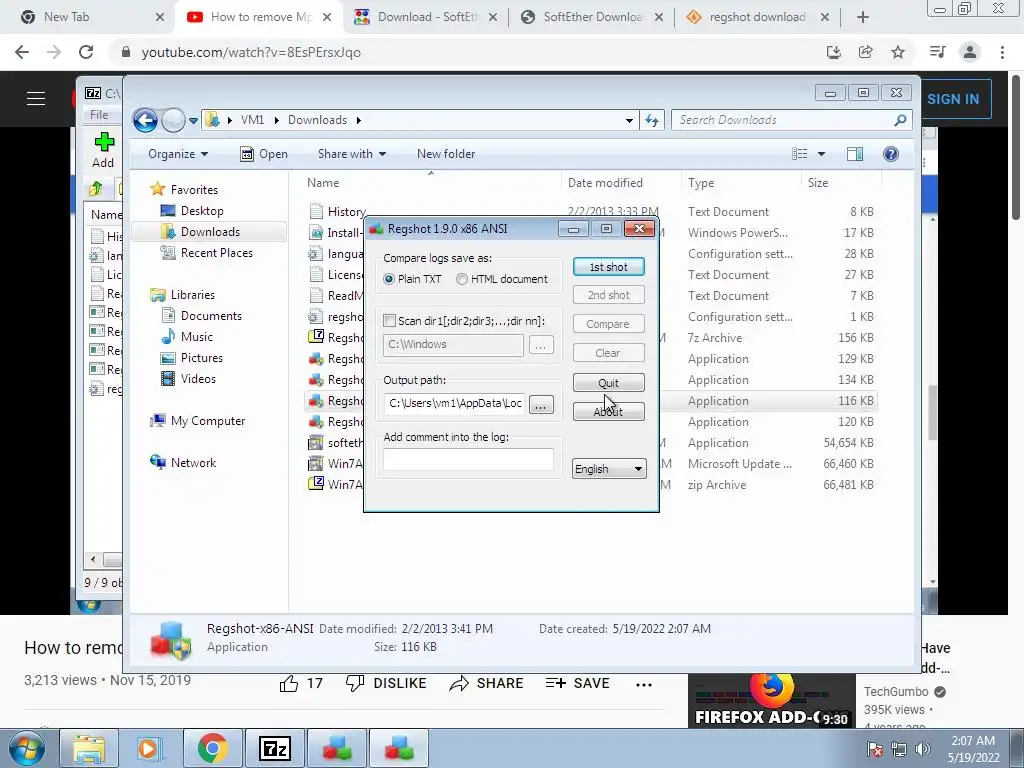The image size is (1024, 768).
Task: Click the Output path browse button
Action: (x=540, y=405)
